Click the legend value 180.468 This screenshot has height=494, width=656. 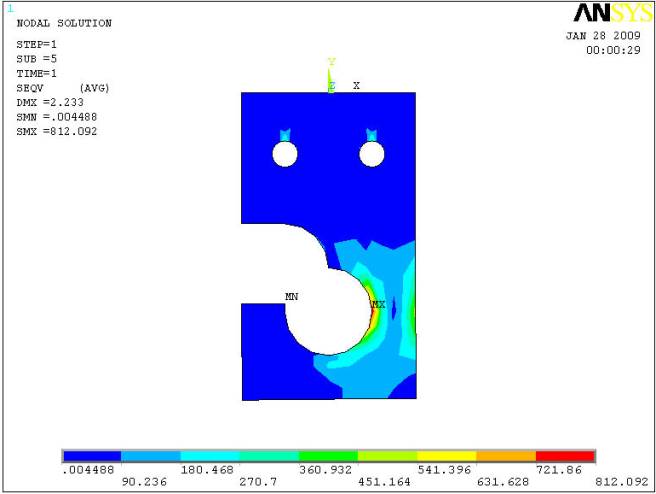pos(207,470)
